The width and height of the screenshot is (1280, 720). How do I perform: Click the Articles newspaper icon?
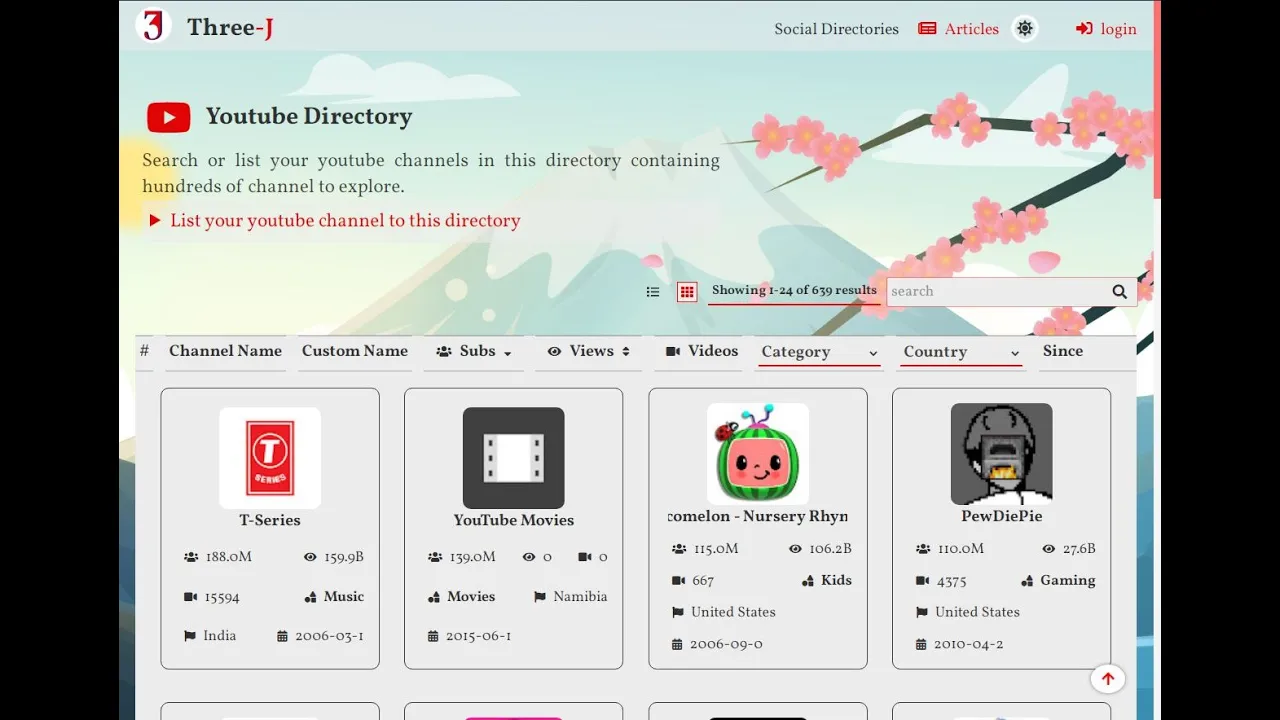coord(927,29)
